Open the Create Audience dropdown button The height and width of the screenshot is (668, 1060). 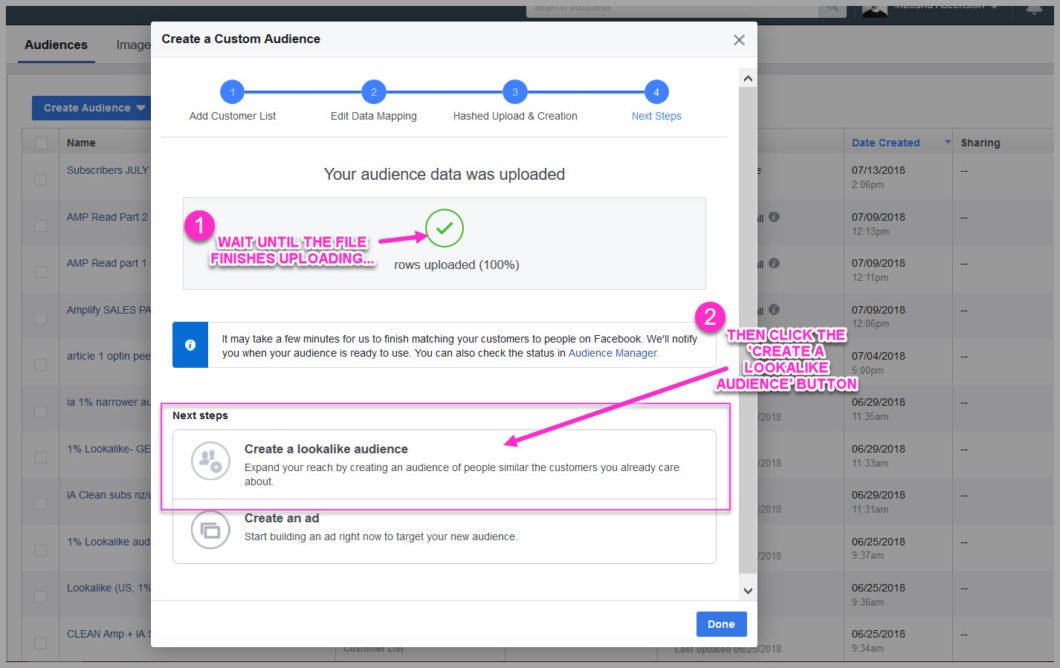coord(94,108)
